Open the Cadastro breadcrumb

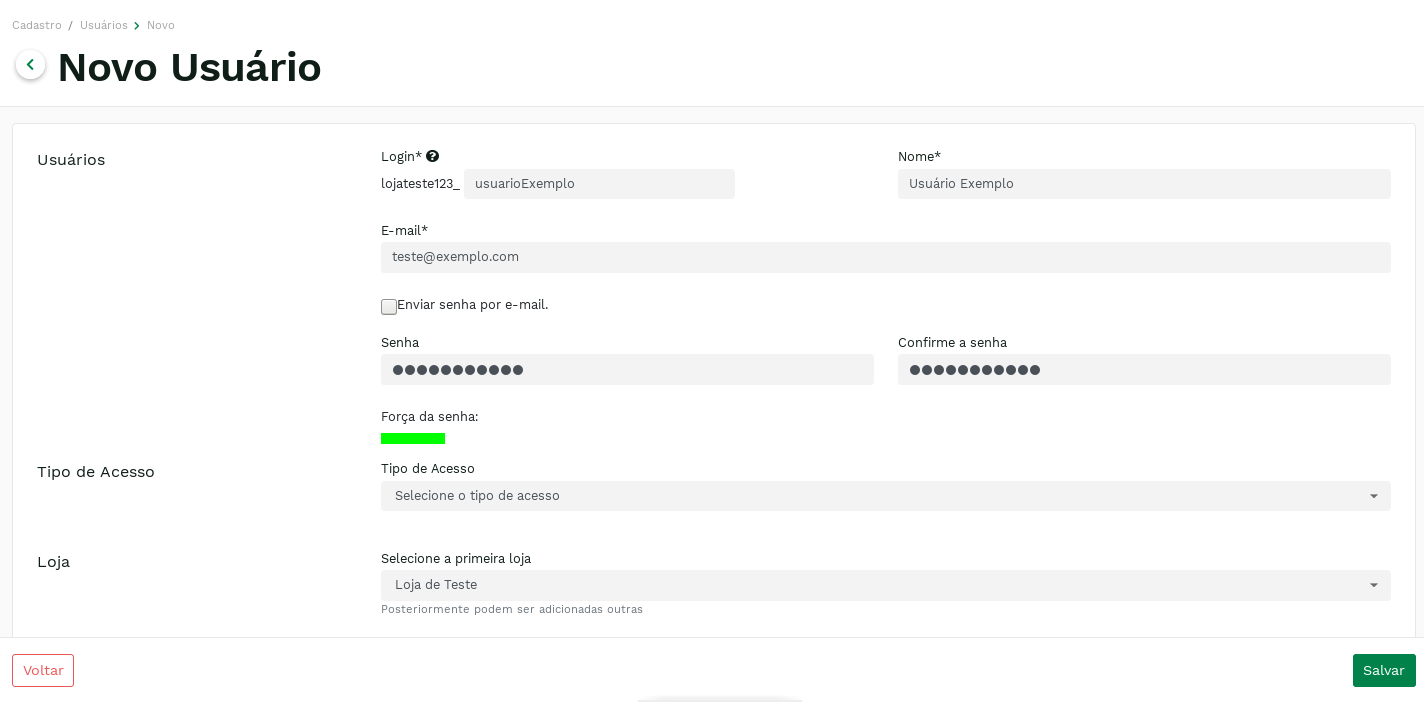(x=37, y=25)
